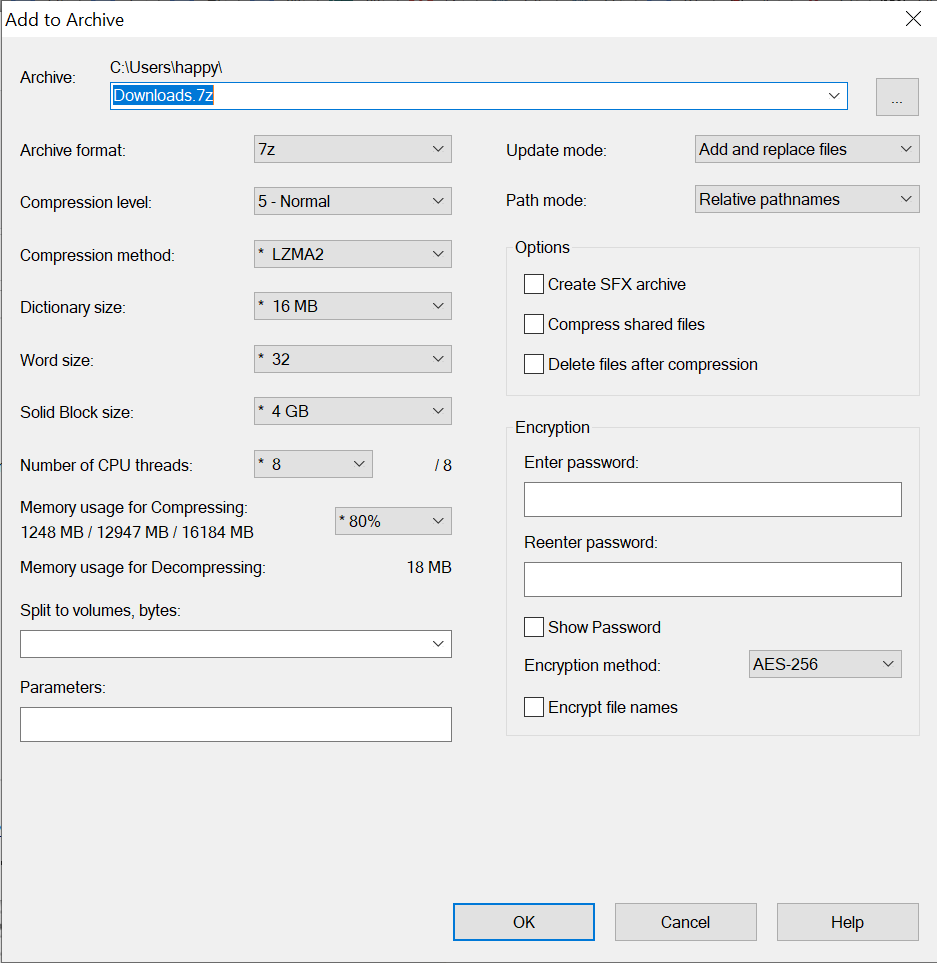The height and width of the screenshot is (963, 937).
Task: Enable Create SFX archive checkbox
Action: tap(534, 284)
